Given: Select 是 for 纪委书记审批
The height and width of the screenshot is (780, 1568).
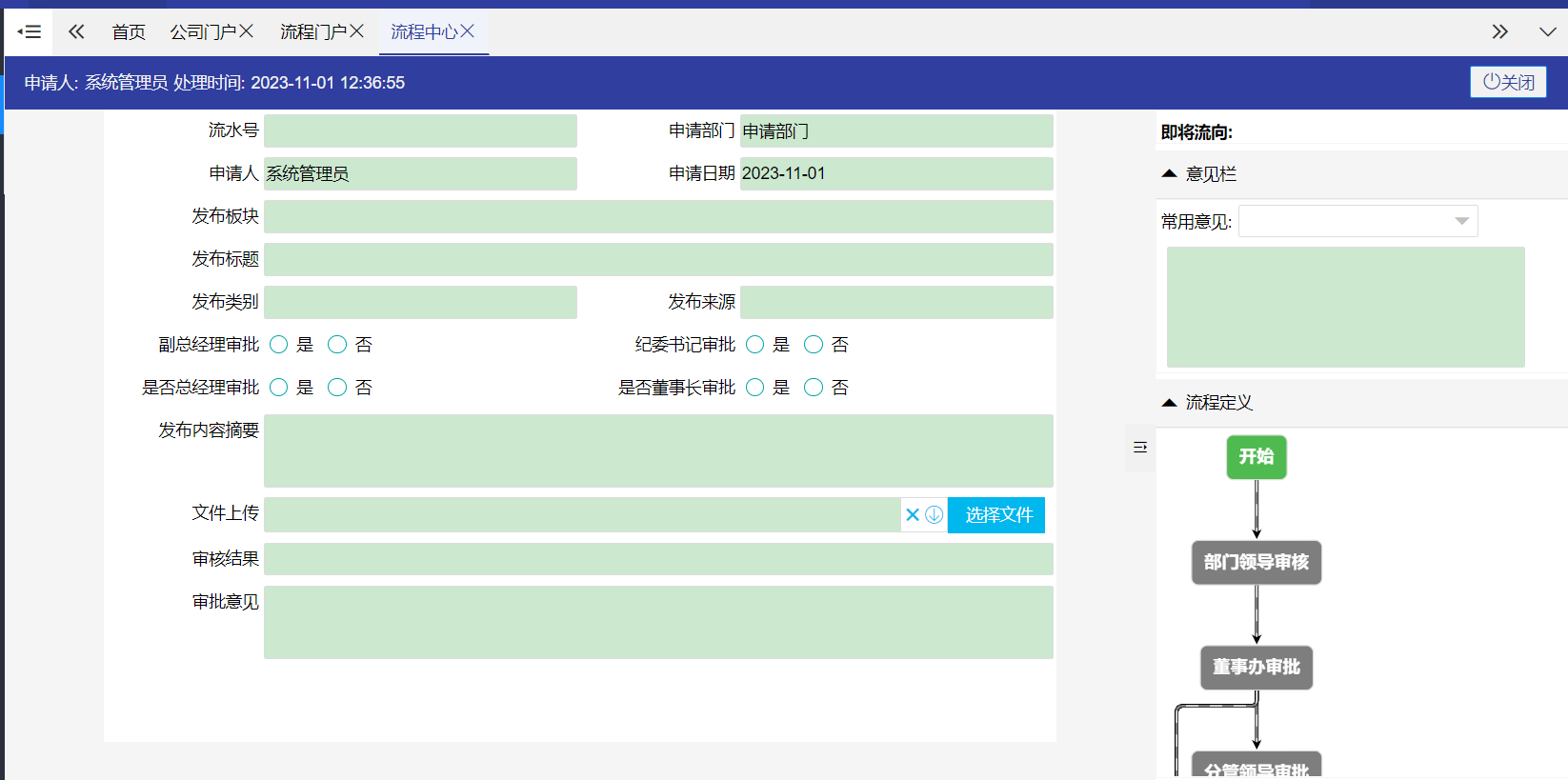Looking at the screenshot, I should point(754,344).
